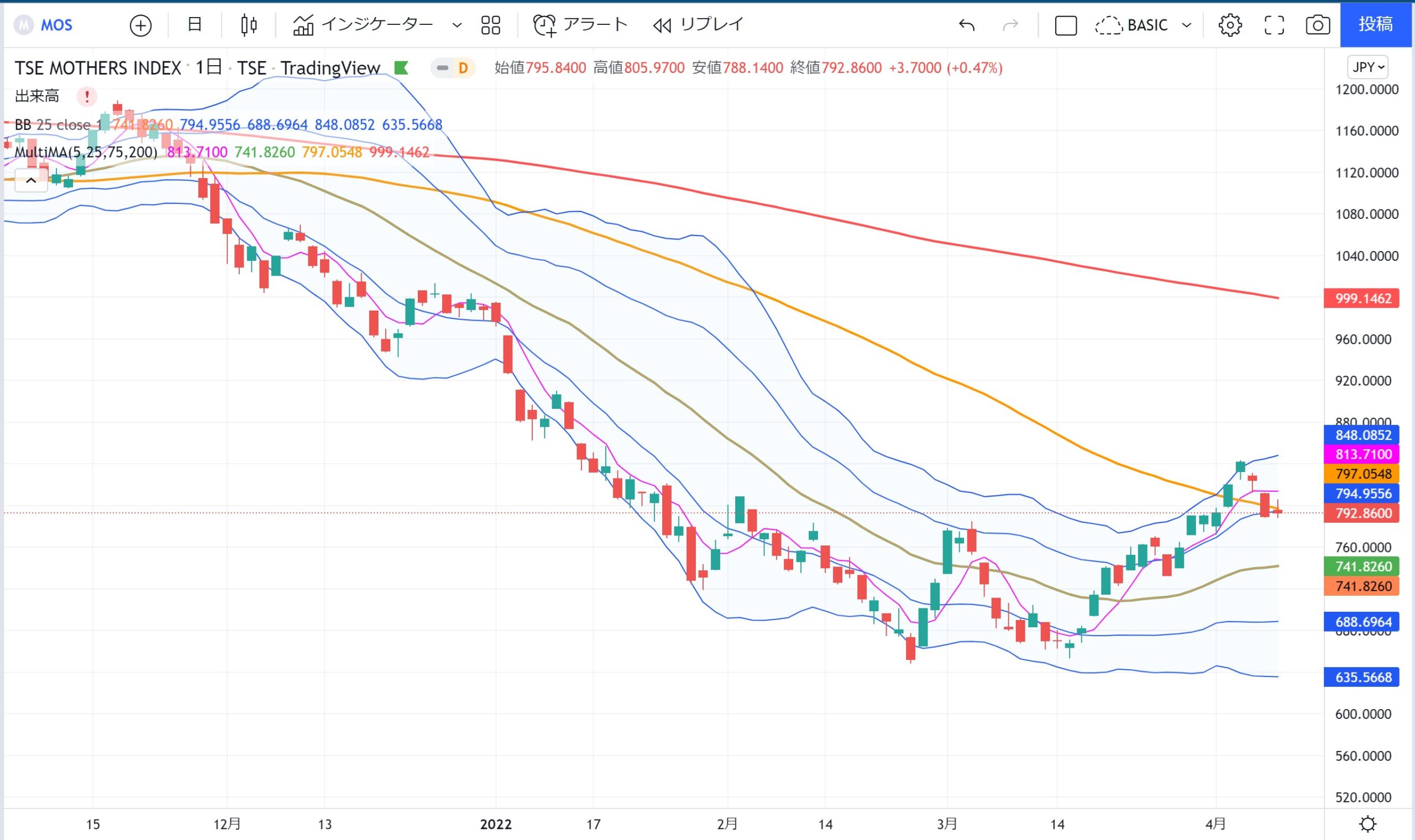This screenshot has height=840, width=1415.
Task: Open time axis settings gear at bottom right
Action: point(1367,823)
